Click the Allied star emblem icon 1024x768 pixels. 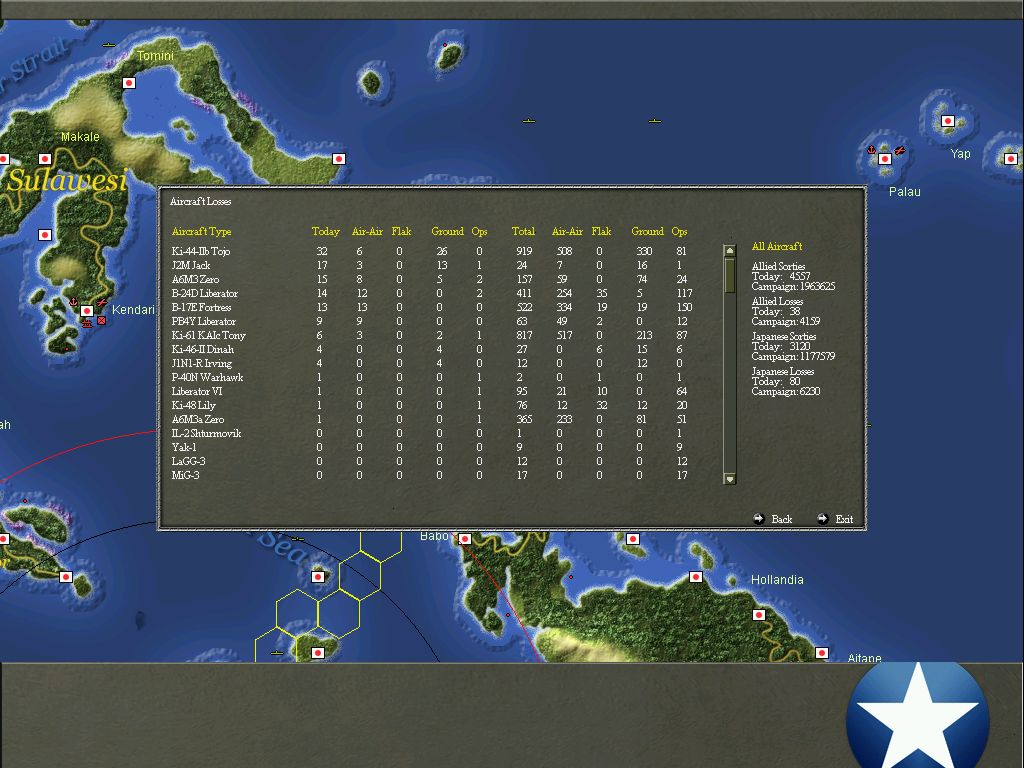pos(917,715)
